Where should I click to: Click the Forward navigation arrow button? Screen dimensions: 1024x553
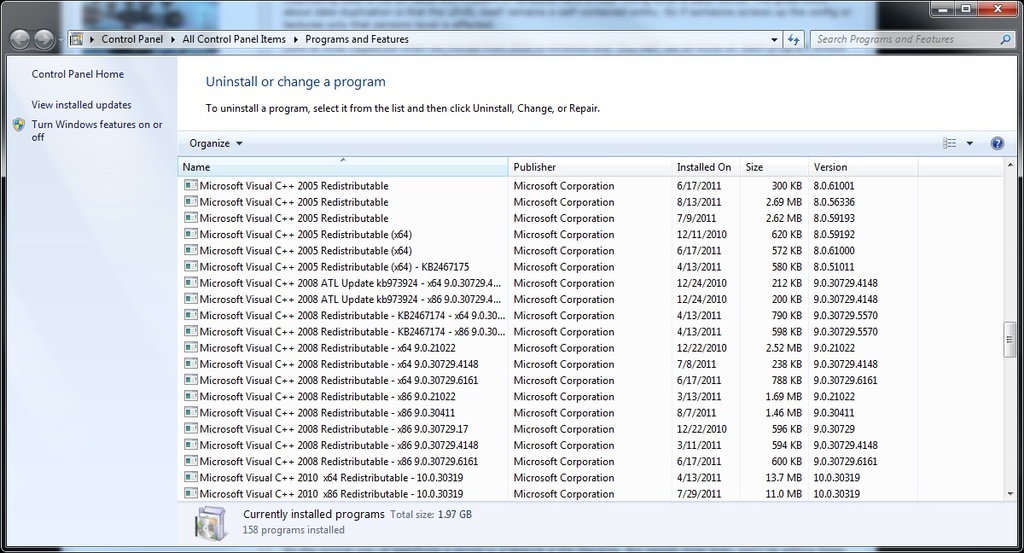point(44,40)
